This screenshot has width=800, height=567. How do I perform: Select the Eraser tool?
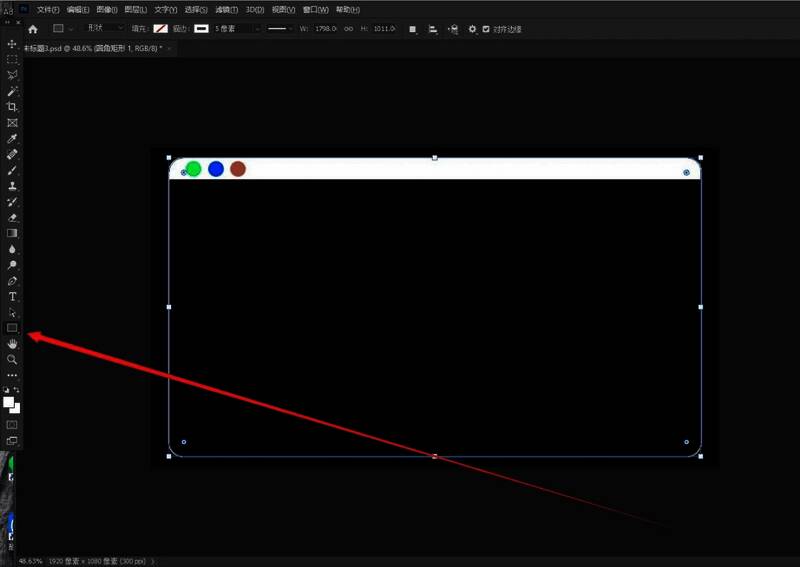pos(12,217)
